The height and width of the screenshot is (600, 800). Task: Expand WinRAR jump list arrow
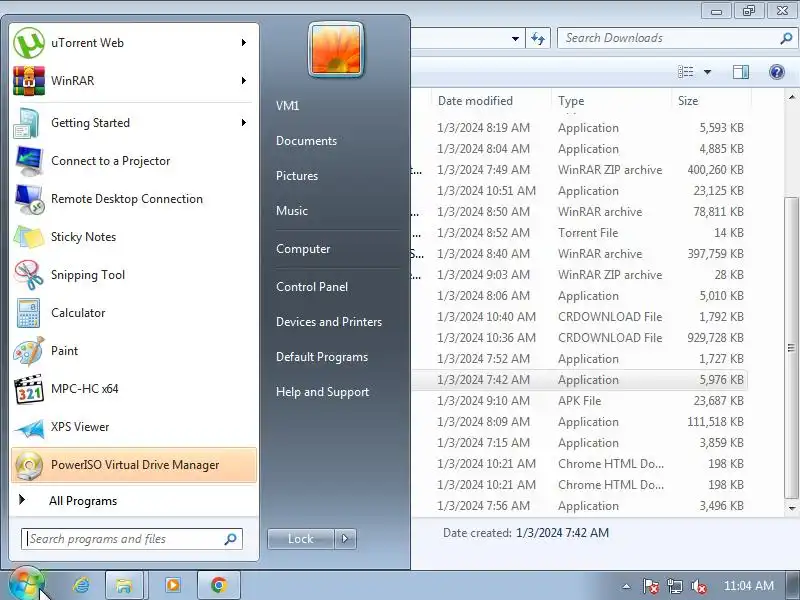tap(244, 81)
